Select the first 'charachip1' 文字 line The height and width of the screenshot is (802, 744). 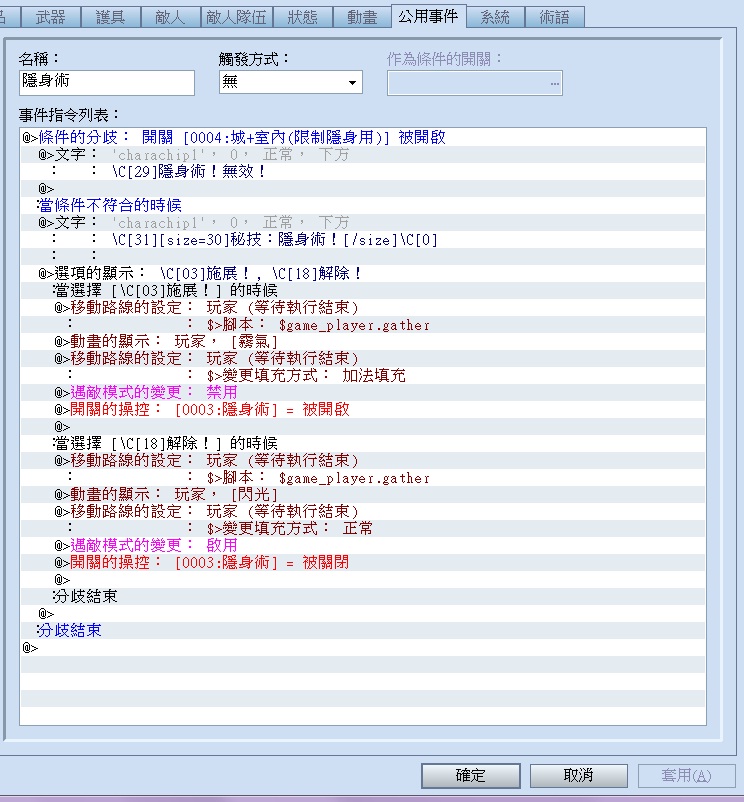[363, 154]
